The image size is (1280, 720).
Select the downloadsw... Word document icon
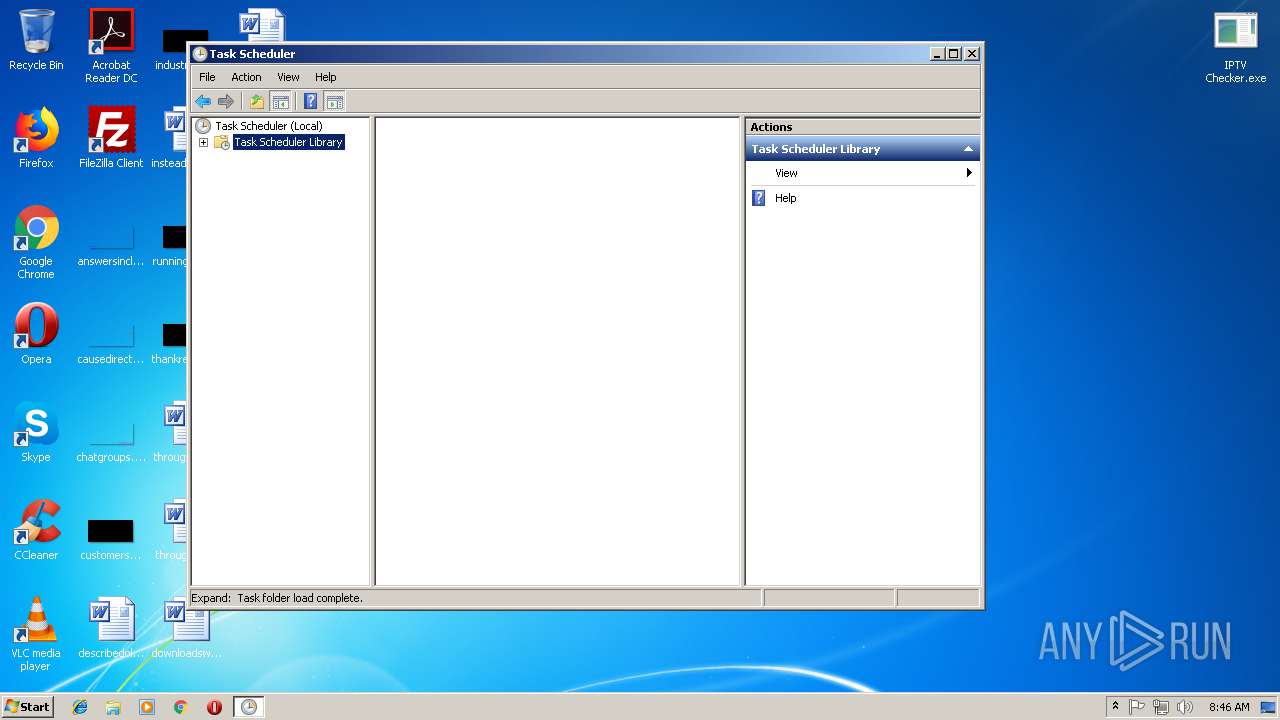pos(186,628)
